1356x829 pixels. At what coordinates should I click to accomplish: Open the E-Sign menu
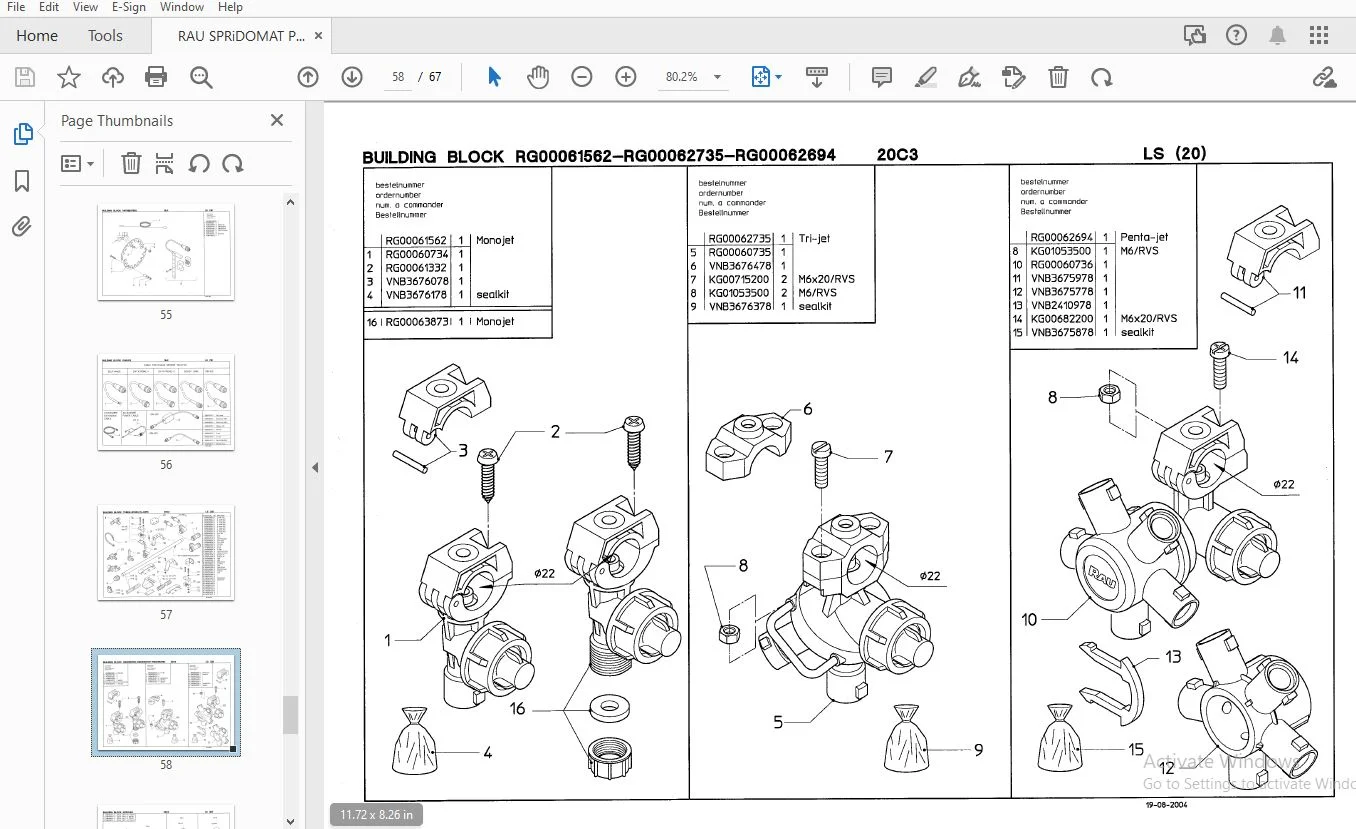pyautogui.click(x=128, y=7)
